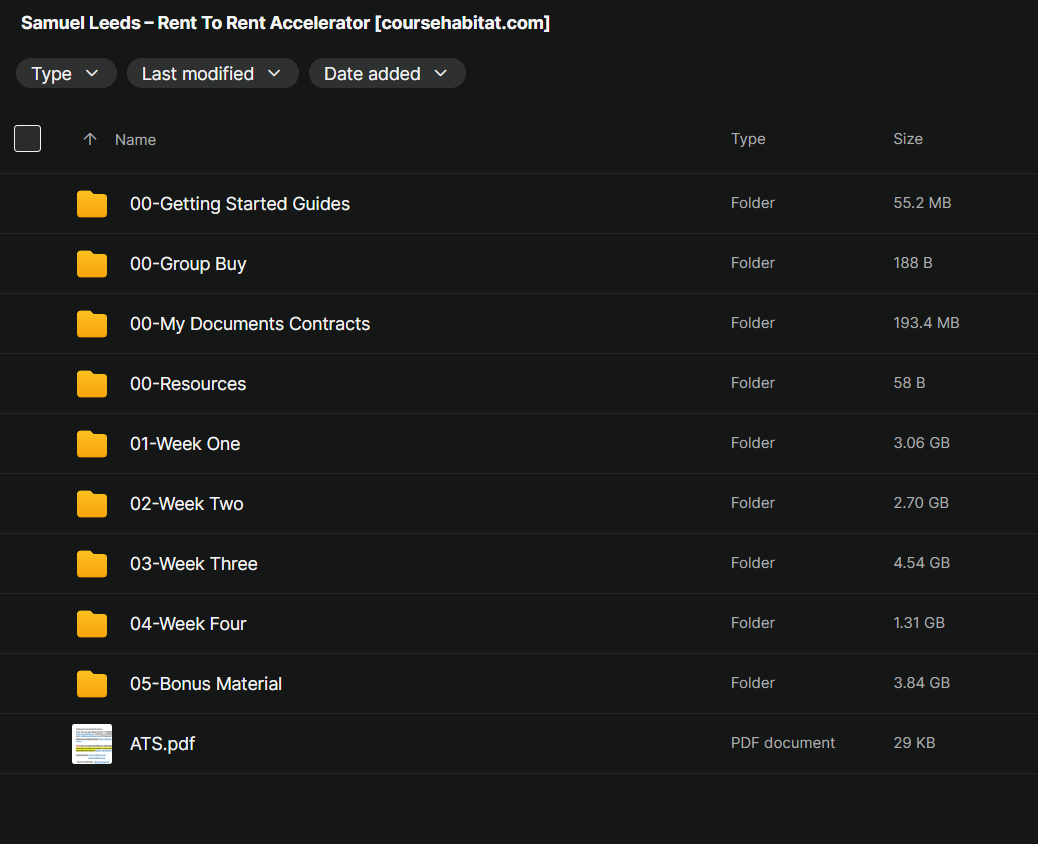This screenshot has width=1038, height=844.
Task: Open the 02-Week Two folder name
Action: [x=187, y=504]
